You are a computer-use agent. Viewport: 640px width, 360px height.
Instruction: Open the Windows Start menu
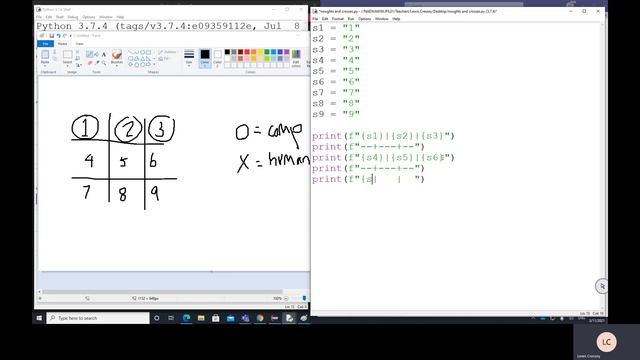pos(39,318)
